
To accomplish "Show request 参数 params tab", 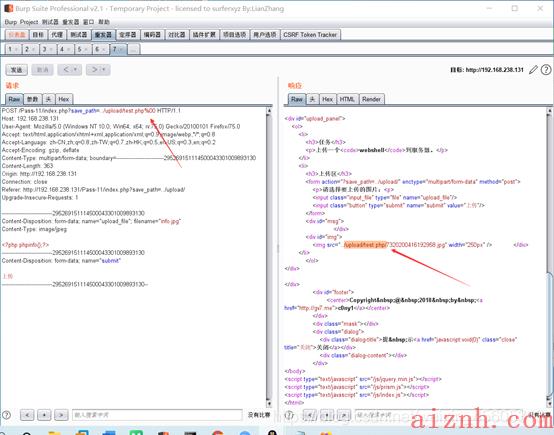I will (33, 99).
